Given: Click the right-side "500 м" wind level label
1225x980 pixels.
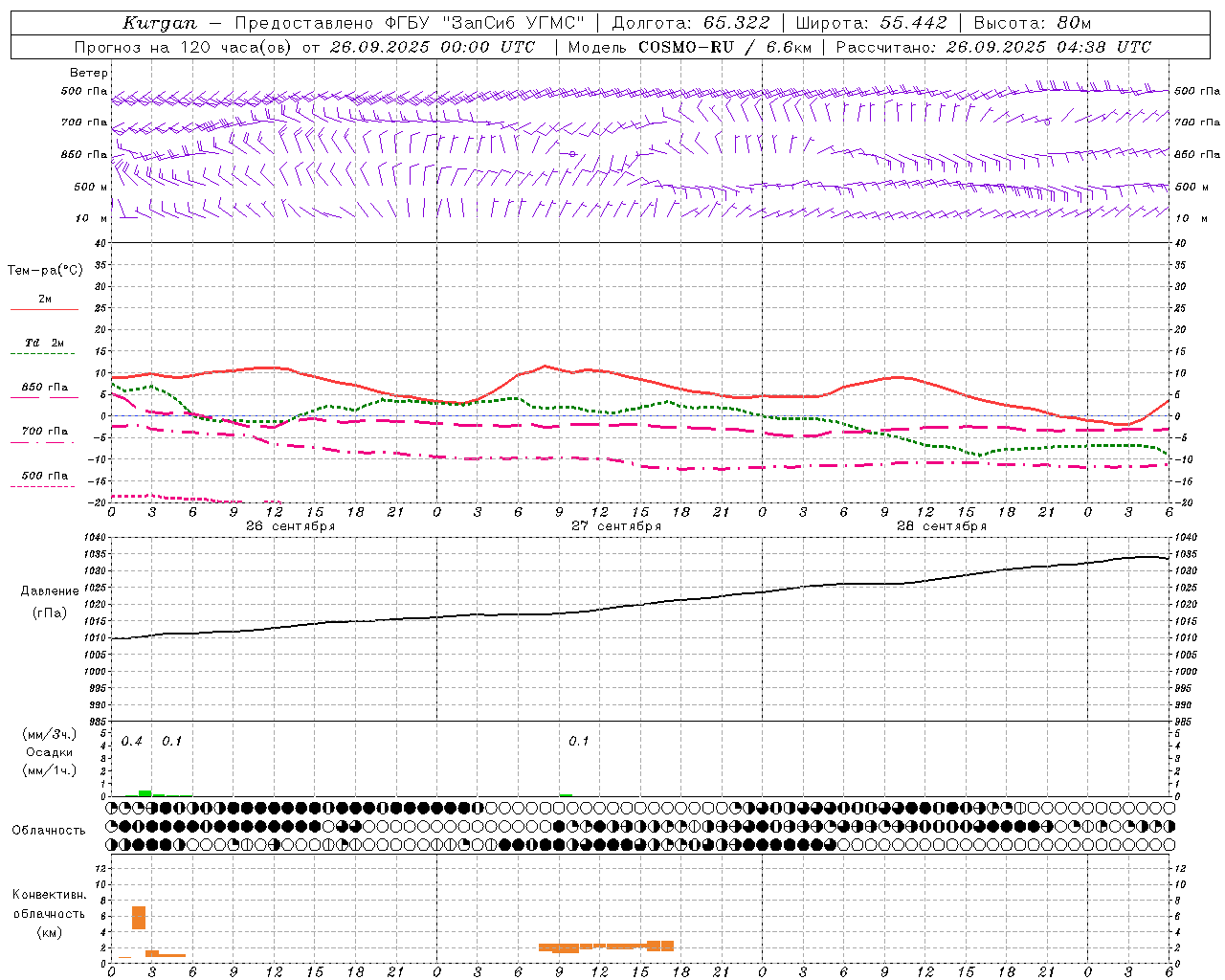Looking at the screenshot, I should pos(1192,187).
